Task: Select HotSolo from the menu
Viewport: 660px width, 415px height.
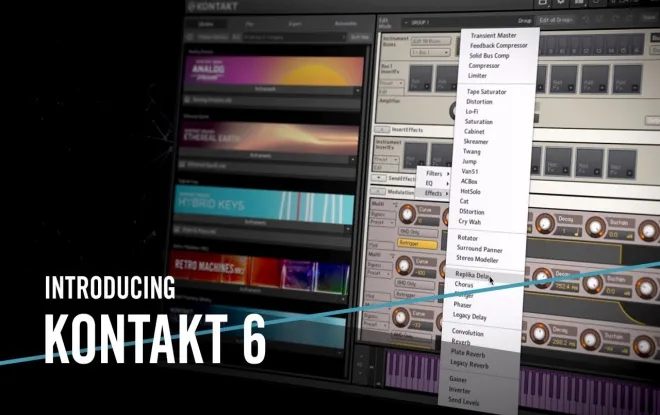Action: 470,192
